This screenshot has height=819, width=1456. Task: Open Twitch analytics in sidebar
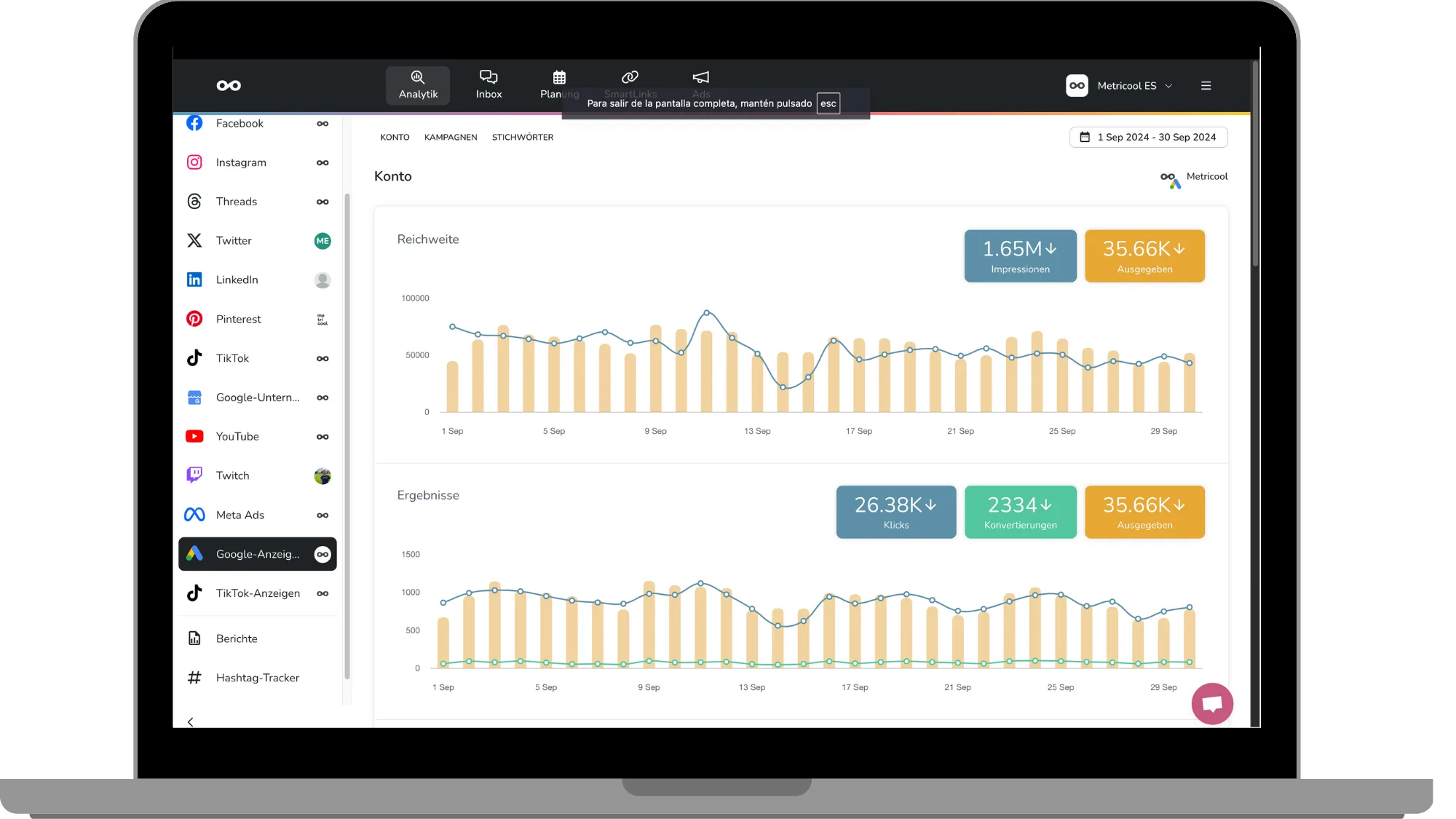point(232,475)
